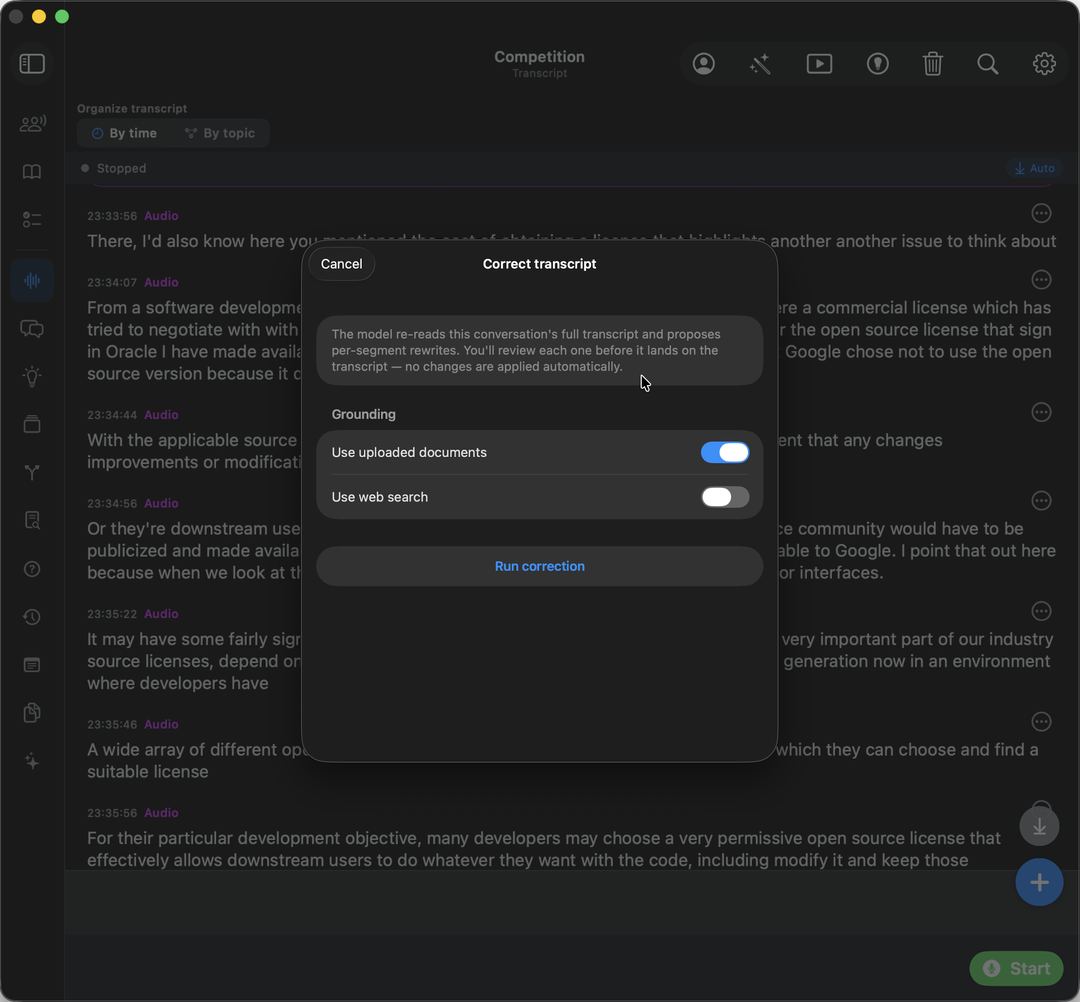Enable the Use web search switch

pos(725,497)
